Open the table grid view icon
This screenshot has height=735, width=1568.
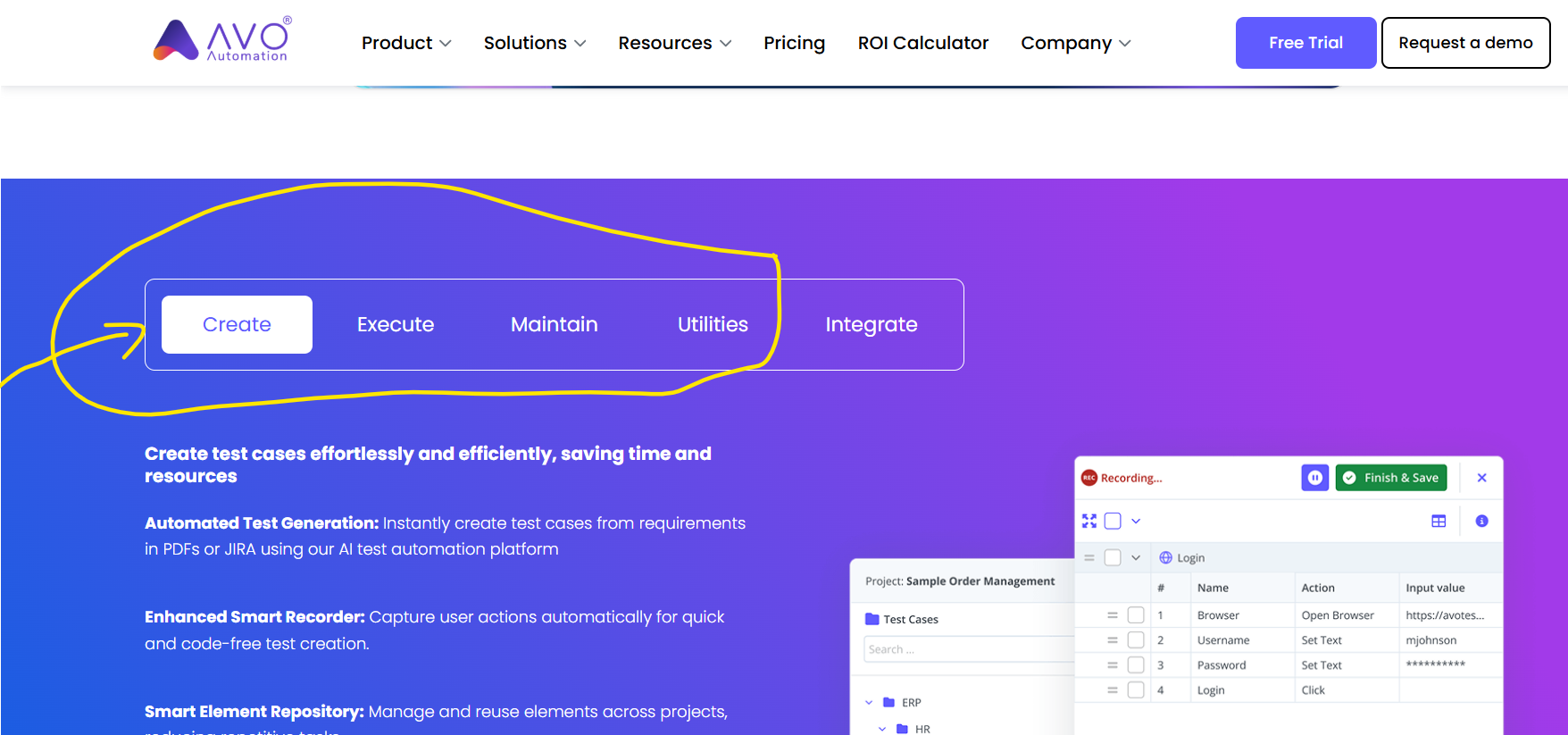pyautogui.click(x=1438, y=521)
